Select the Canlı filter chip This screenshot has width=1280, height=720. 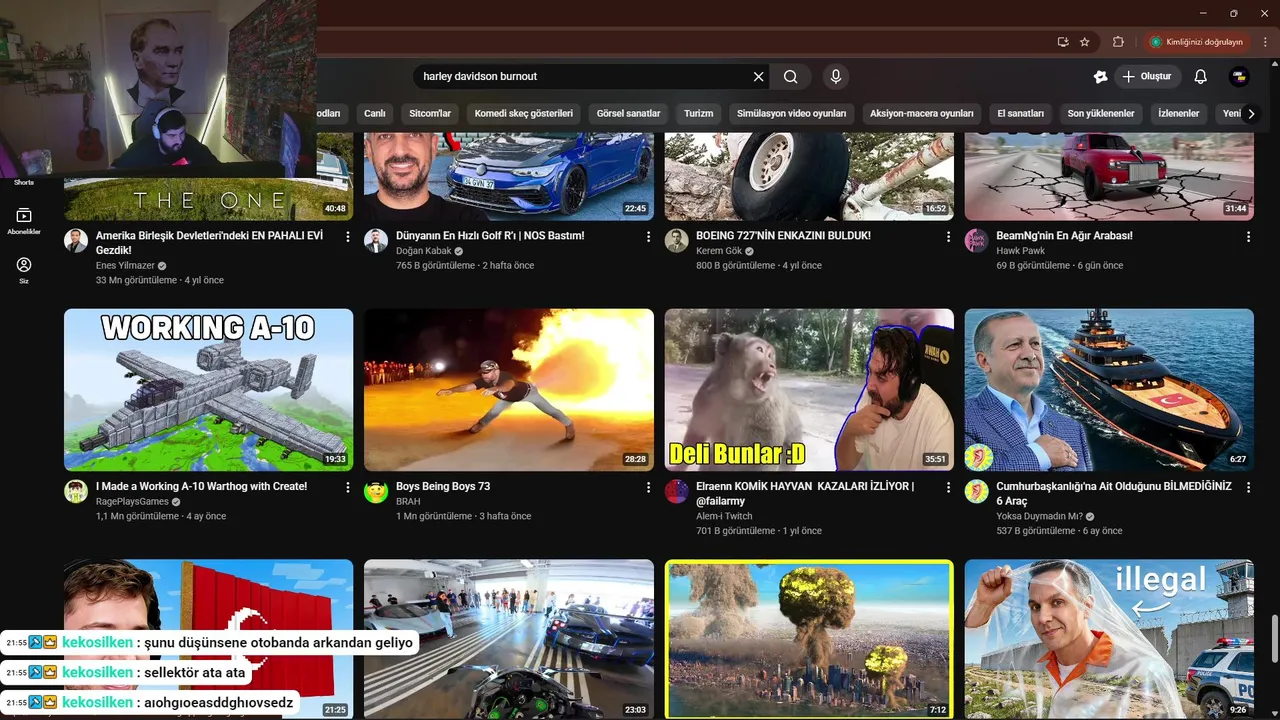click(x=375, y=114)
